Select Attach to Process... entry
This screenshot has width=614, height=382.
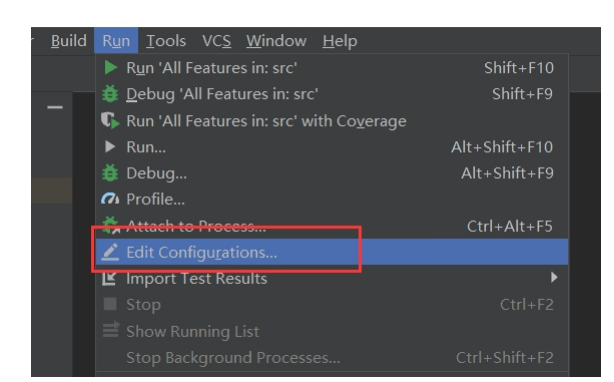tap(332, 226)
